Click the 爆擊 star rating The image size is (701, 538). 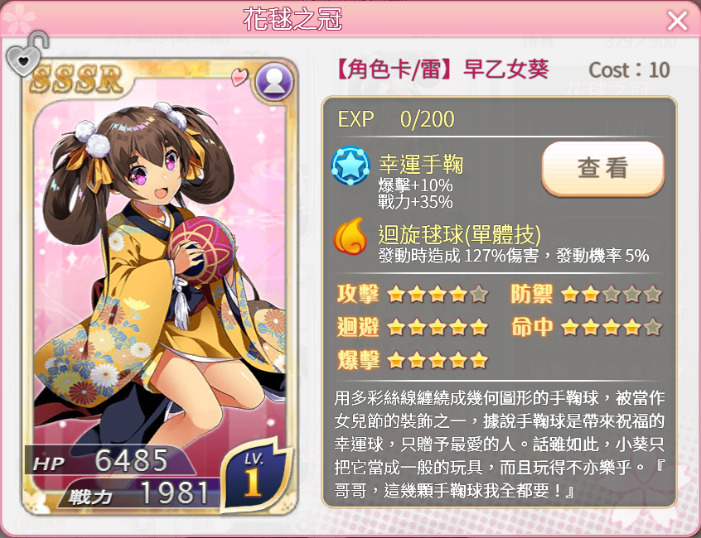tap(437, 360)
